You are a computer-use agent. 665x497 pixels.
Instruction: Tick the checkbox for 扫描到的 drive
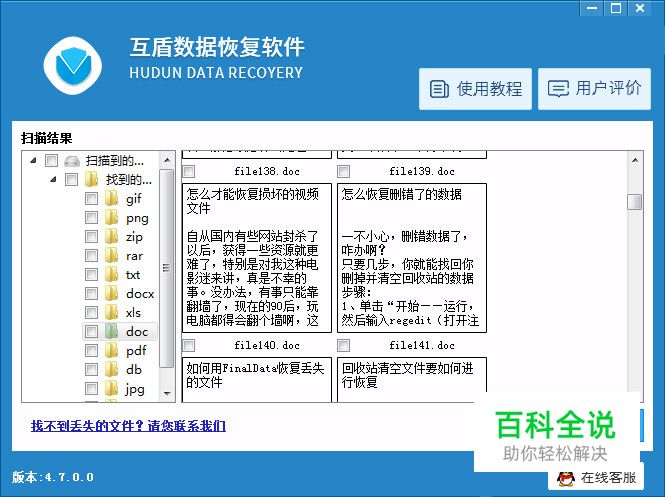(51, 160)
